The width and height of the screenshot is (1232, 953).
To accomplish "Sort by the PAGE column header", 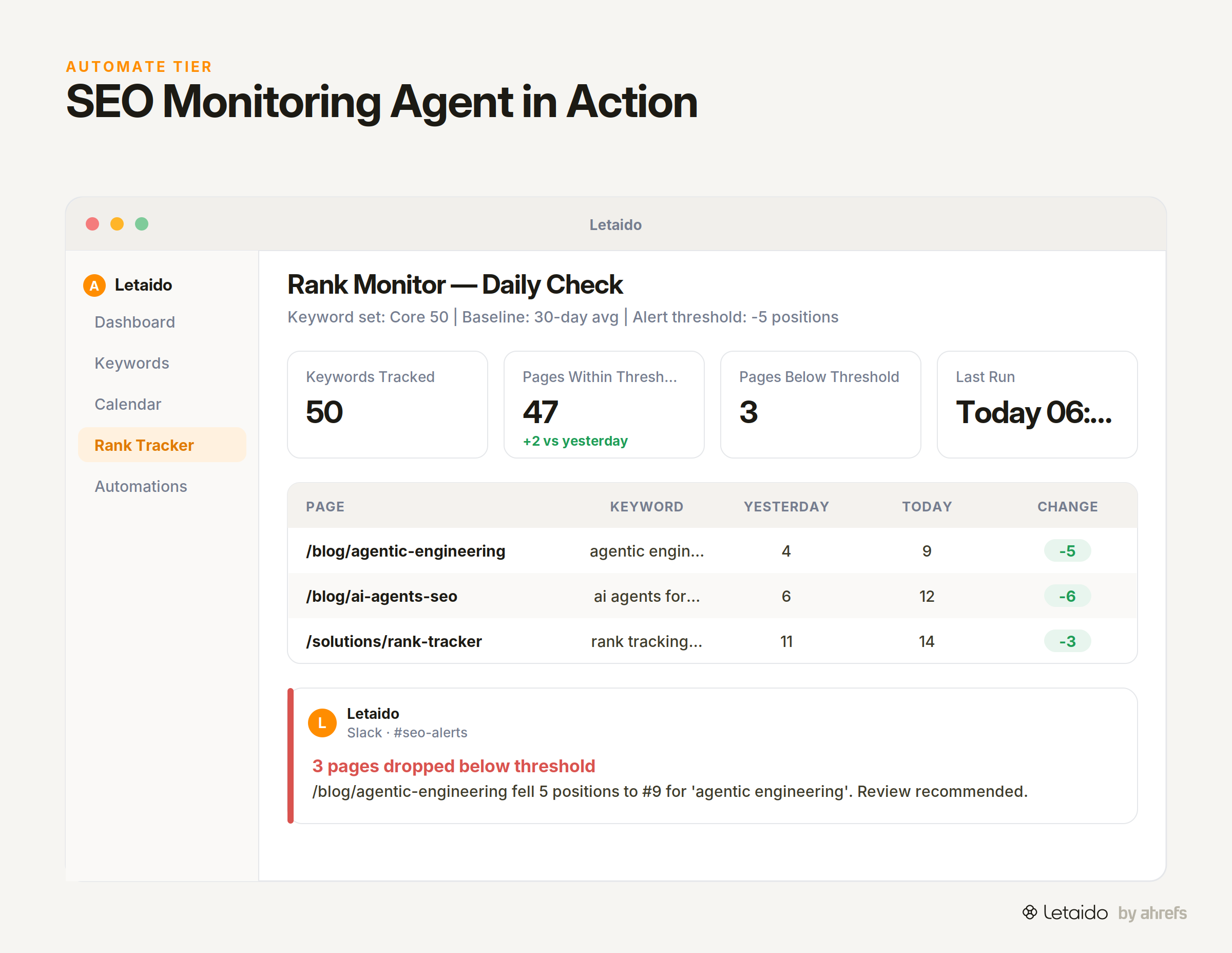I will coord(325,507).
